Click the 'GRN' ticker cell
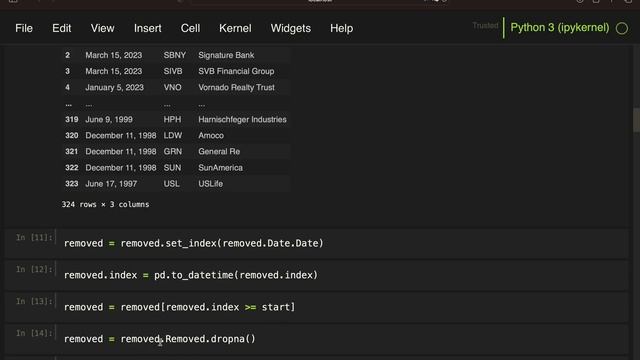This screenshot has width=640, height=360. coord(173,151)
